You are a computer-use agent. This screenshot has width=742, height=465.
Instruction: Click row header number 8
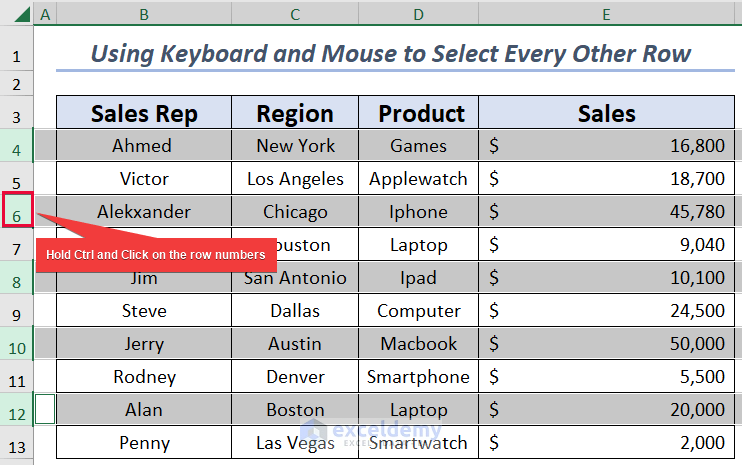click(17, 278)
